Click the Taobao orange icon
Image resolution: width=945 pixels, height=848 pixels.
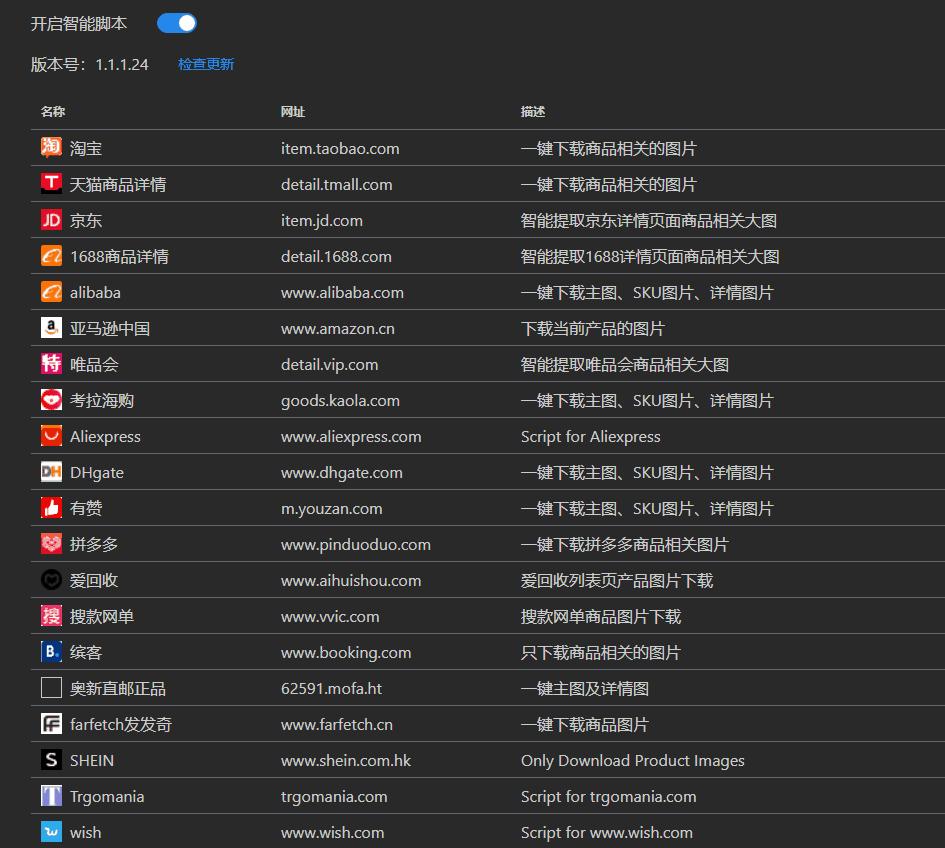point(51,148)
